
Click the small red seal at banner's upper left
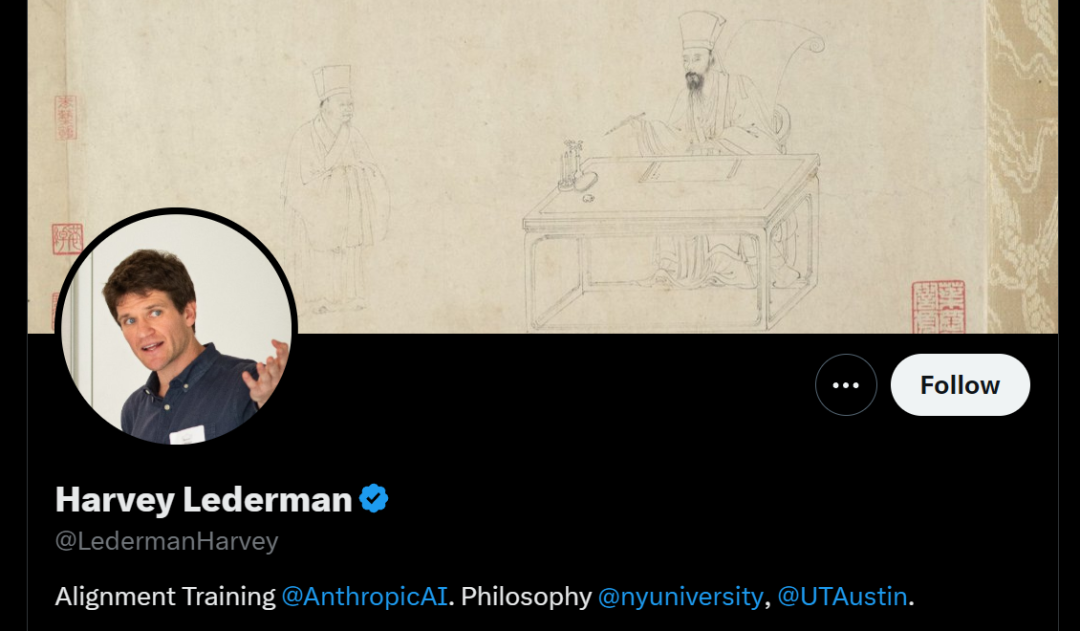[65, 118]
